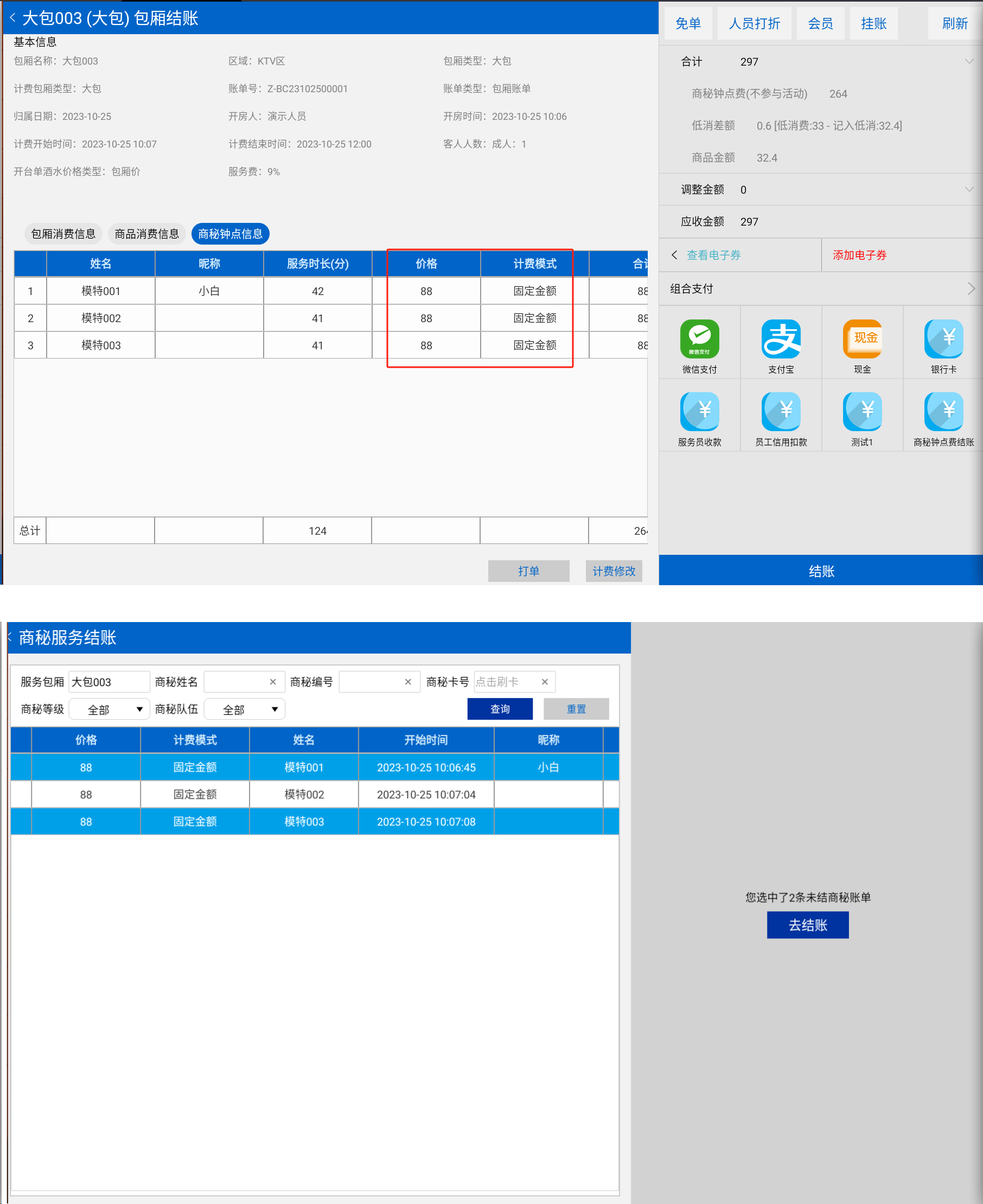
Task: Click the 打单 button
Action: 529,571
